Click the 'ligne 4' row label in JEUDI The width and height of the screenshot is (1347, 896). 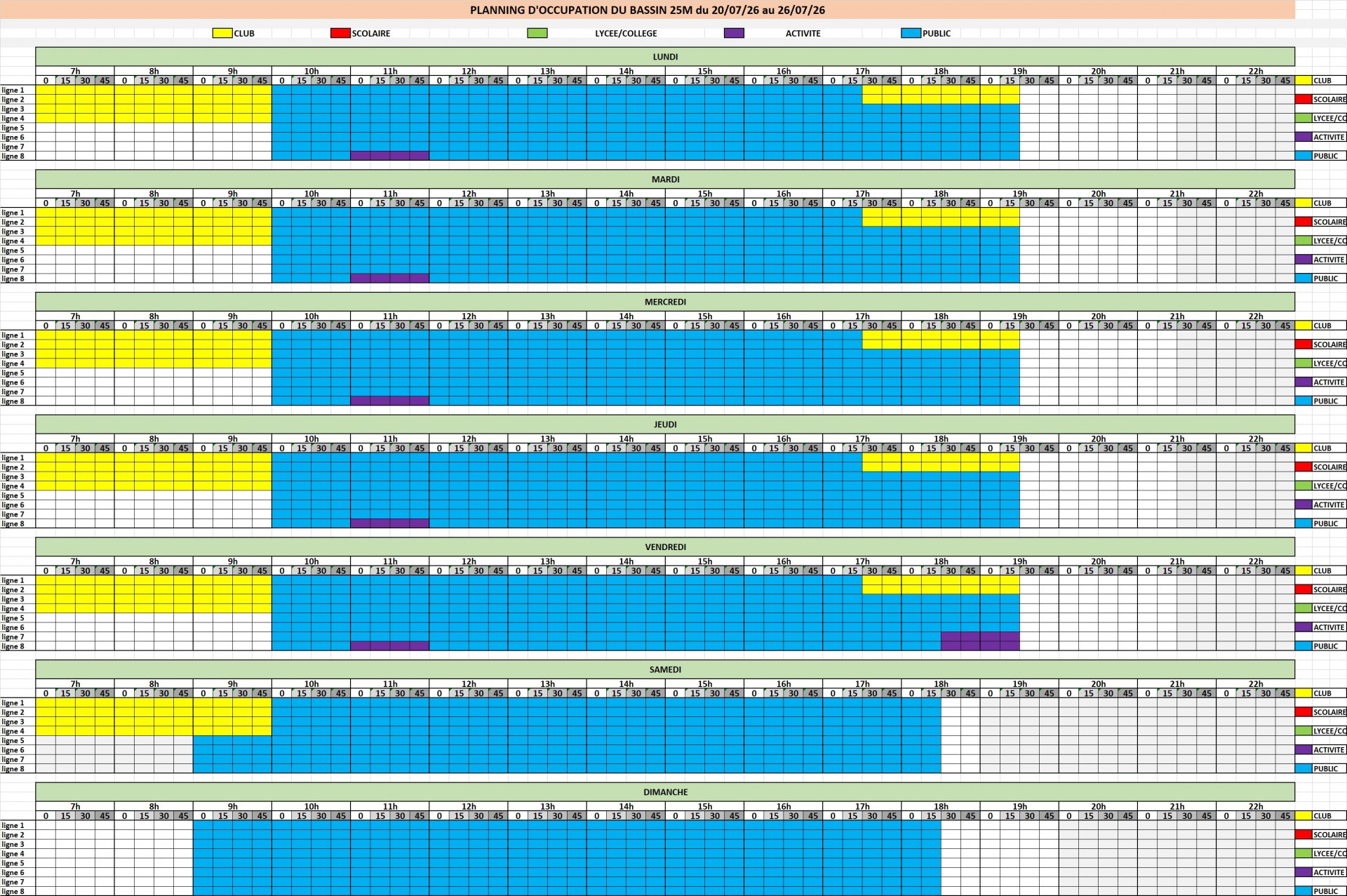click(x=13, y=486)
